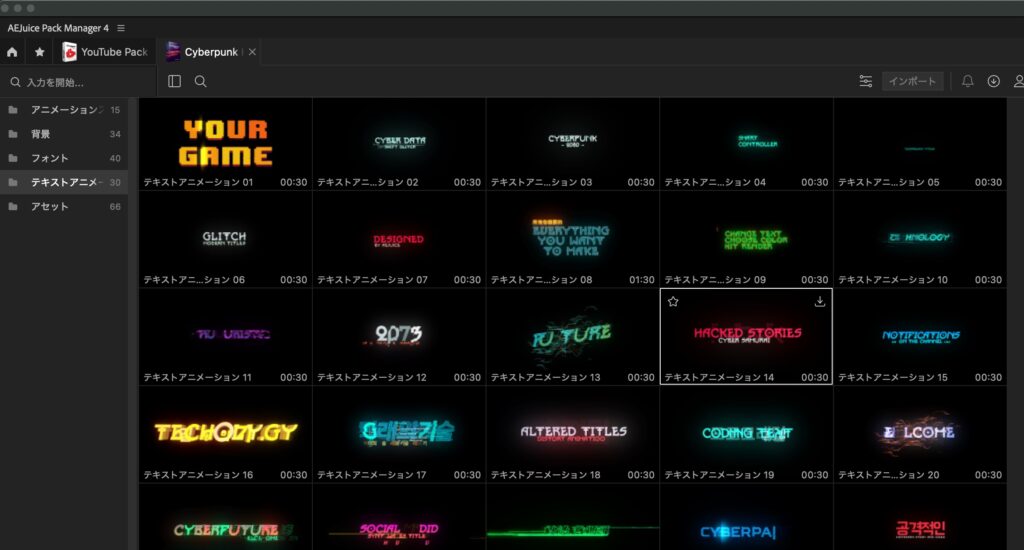Click the Cyberpunk pack tab icon
The width and height of the screenshot is (1024, 550).
172,52
